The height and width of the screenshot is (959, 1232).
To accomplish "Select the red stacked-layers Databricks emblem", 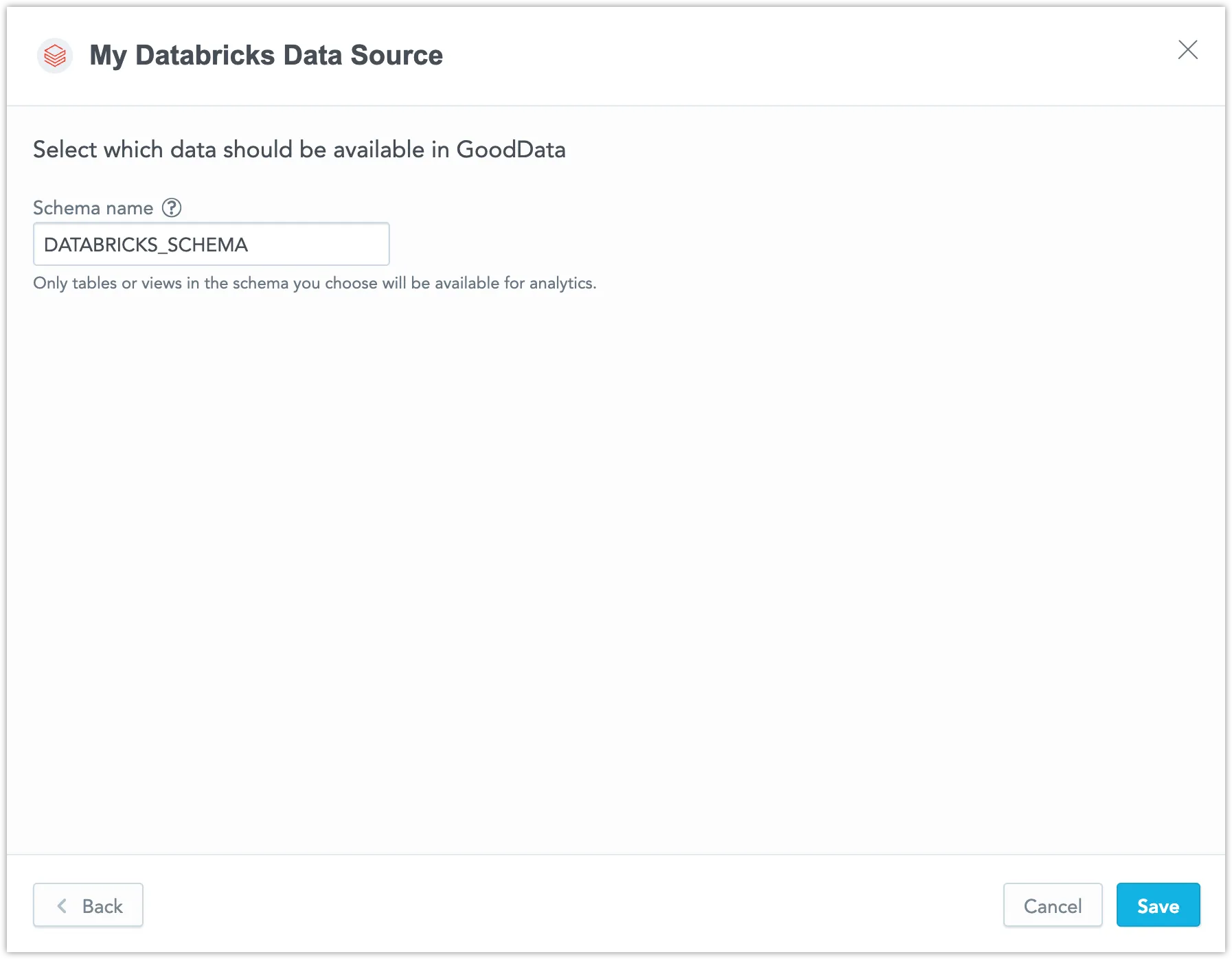I will point(55,55).
